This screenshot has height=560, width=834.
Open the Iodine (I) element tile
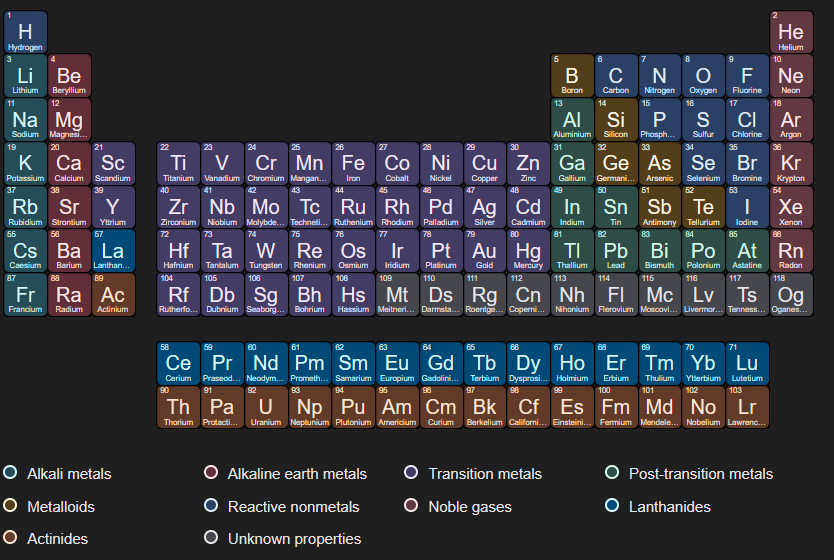tap(747, 207)
